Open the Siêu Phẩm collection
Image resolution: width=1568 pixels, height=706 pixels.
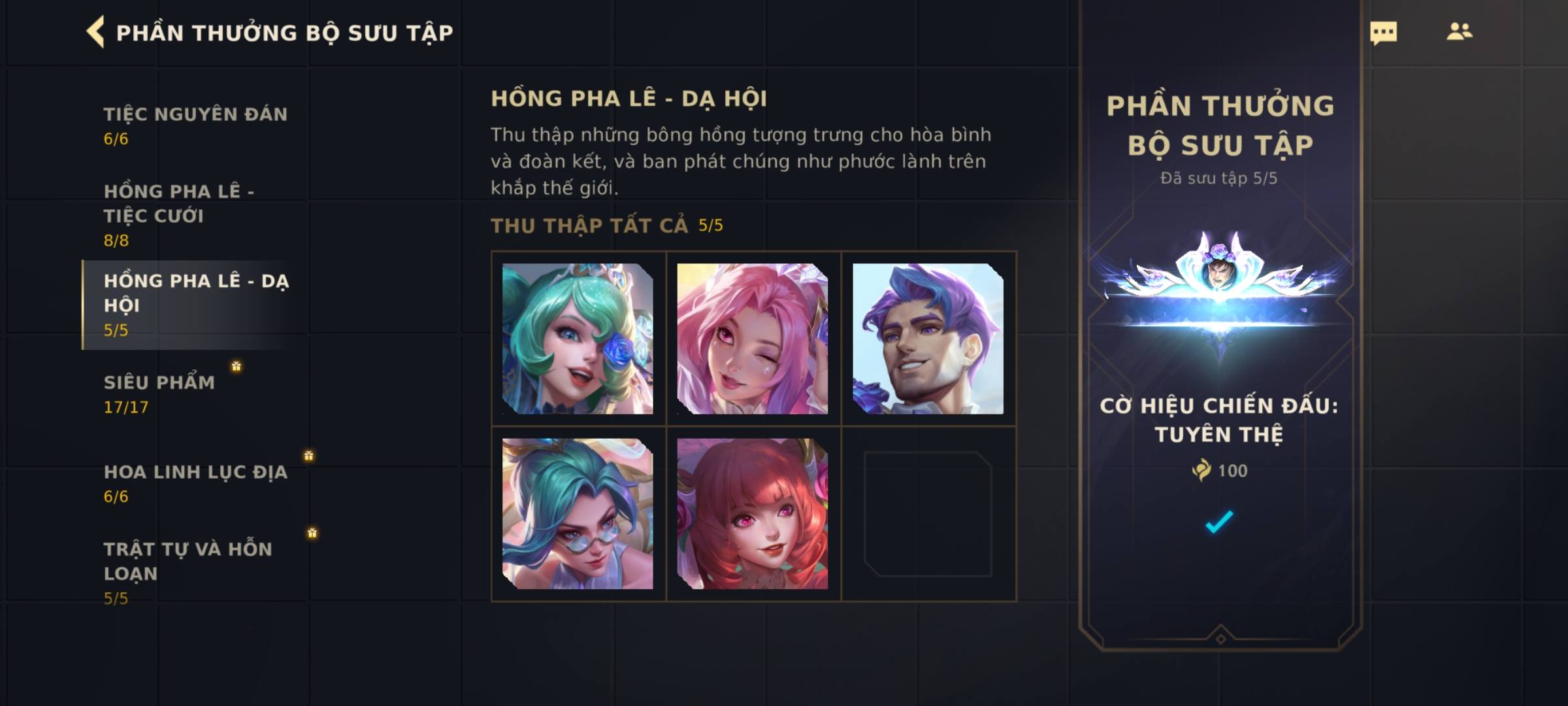click(195, 394)
